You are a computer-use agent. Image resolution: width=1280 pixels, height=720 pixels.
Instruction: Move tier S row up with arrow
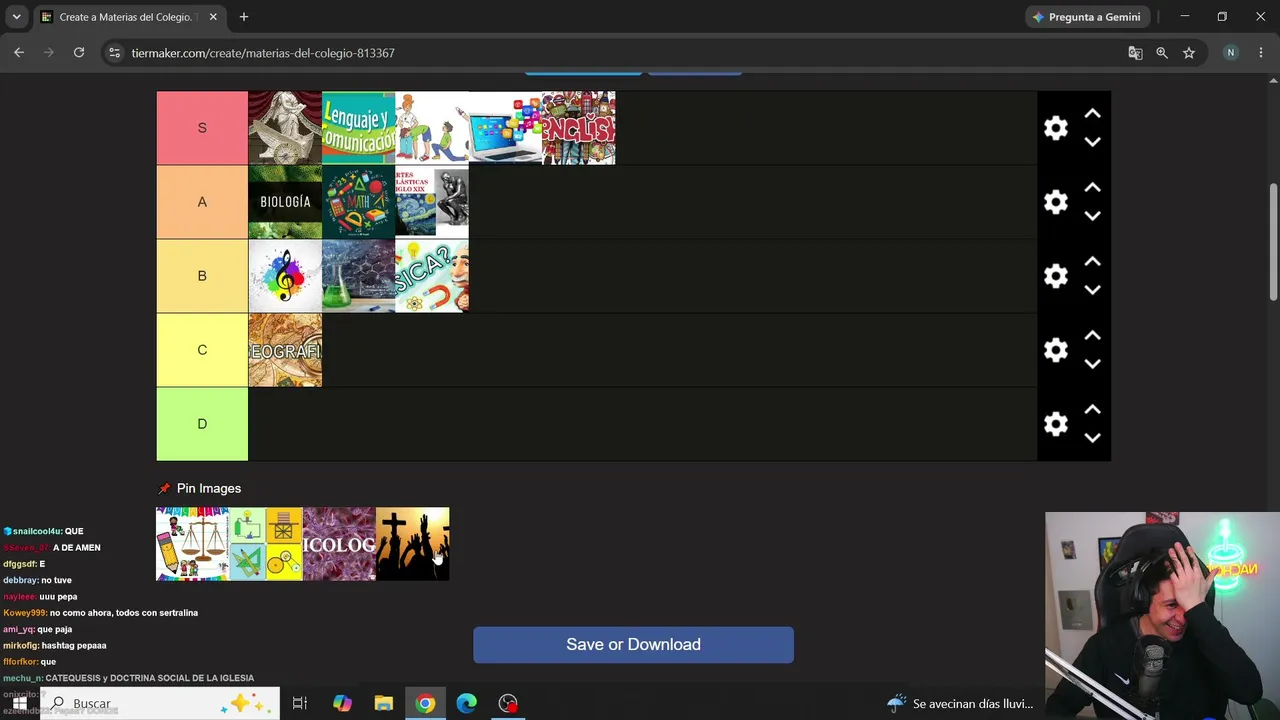click(1093, 114)
